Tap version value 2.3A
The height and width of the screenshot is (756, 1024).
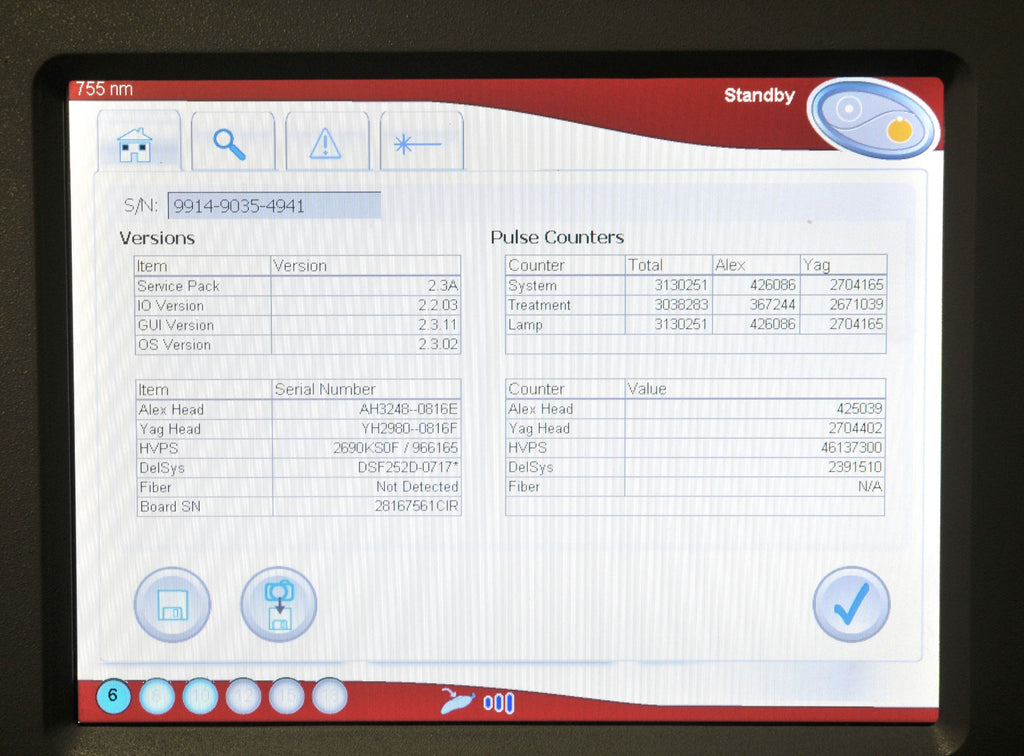coord(443,286)
